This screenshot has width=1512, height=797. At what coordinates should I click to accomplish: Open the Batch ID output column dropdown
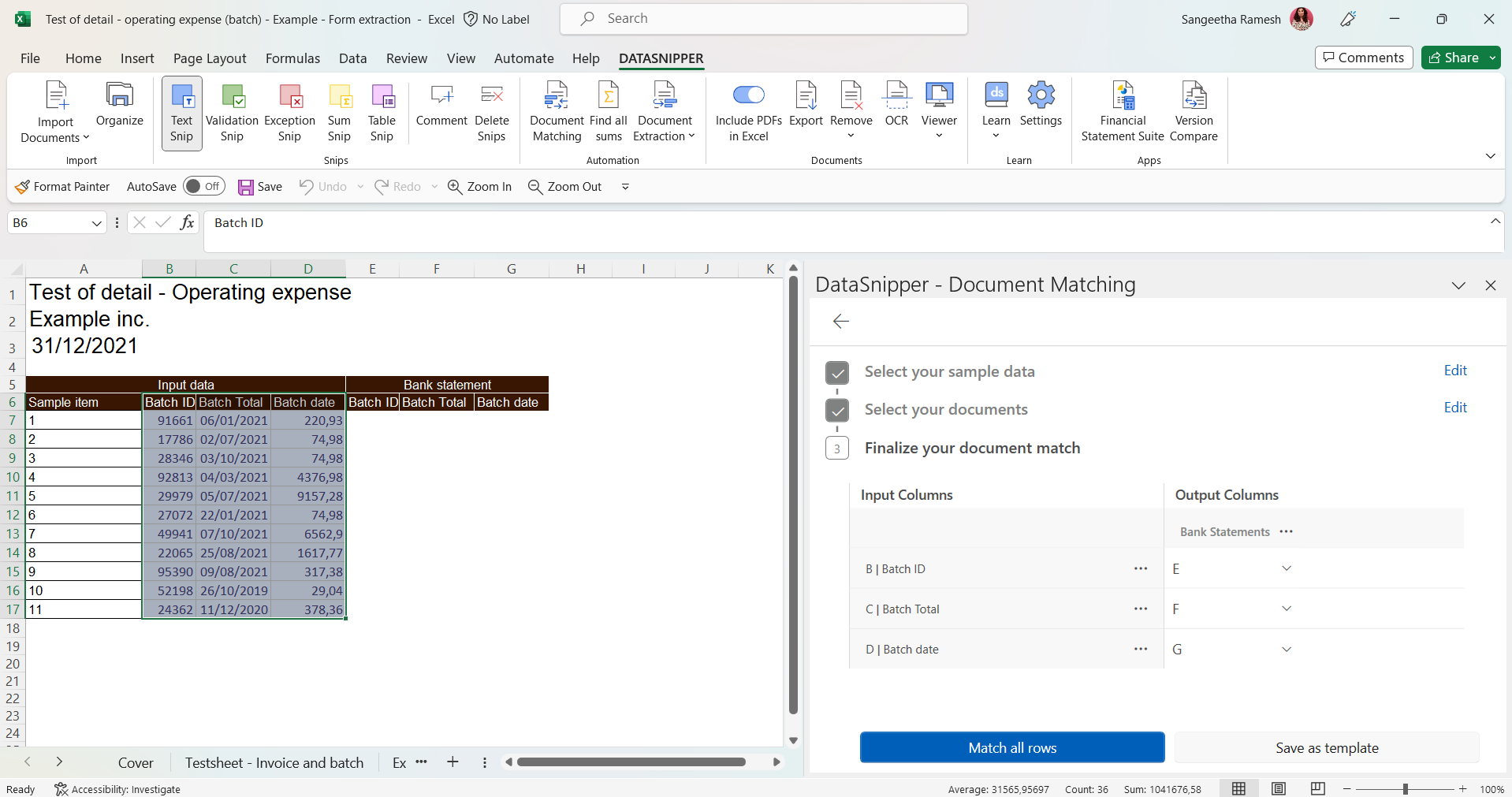[x=1287, y=568]
